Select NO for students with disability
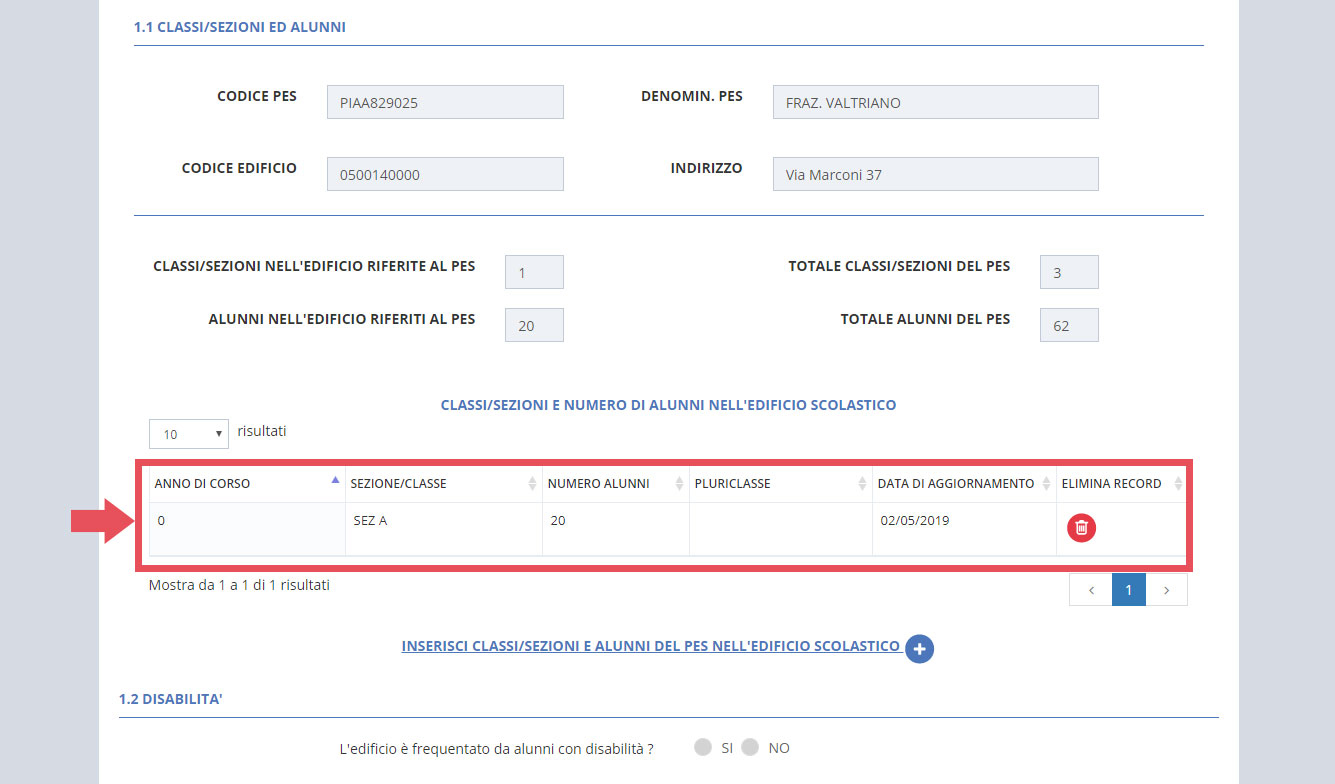 pyautogui.click(x=750, y=748)
